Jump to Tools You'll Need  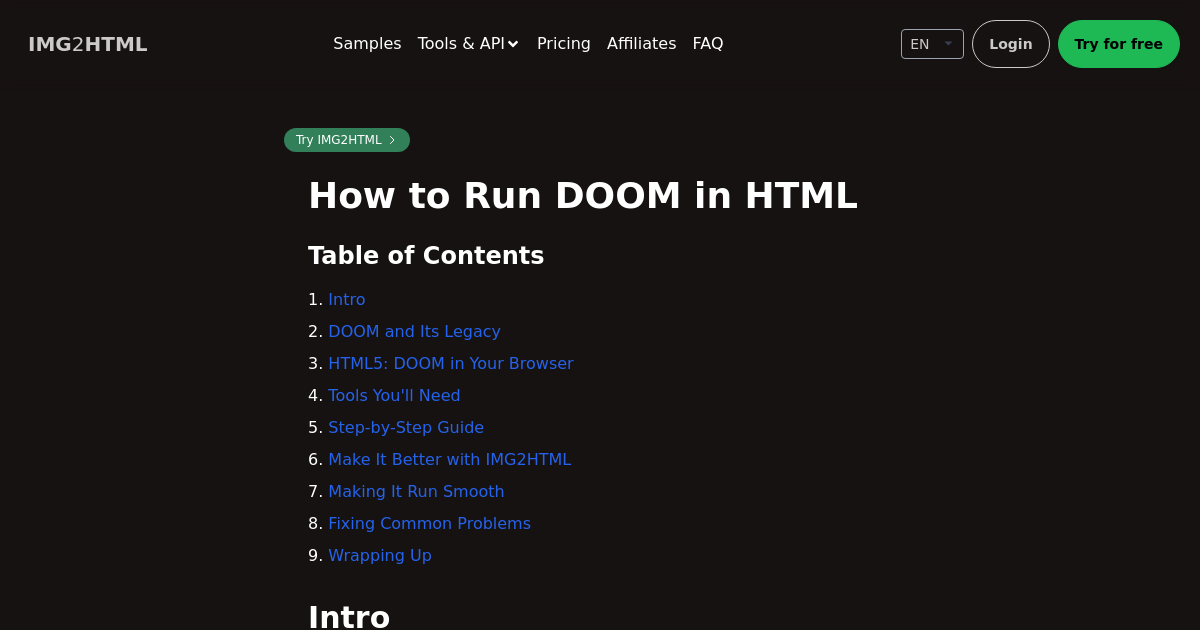394,396
